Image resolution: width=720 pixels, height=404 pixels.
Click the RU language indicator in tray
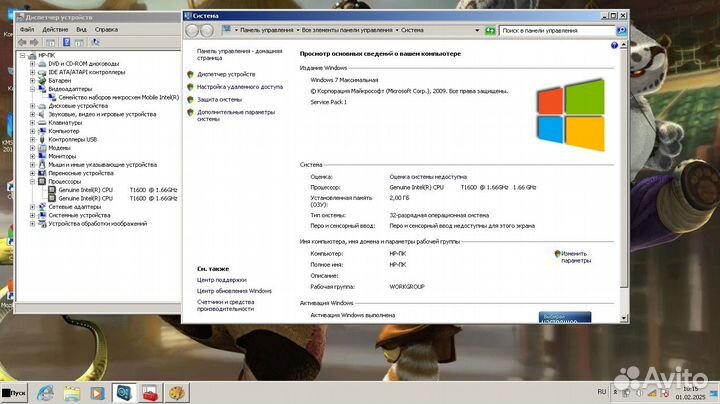point(602,392)
